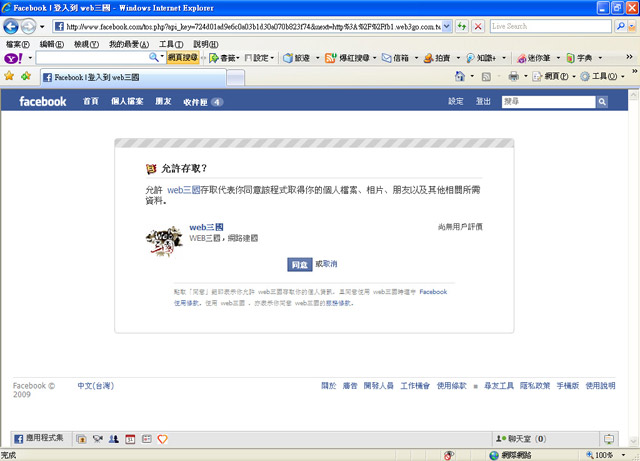Screen dimensions: 640x461
Task: Open the 設定 item on Yahoo toolbar
Action: 259,58
